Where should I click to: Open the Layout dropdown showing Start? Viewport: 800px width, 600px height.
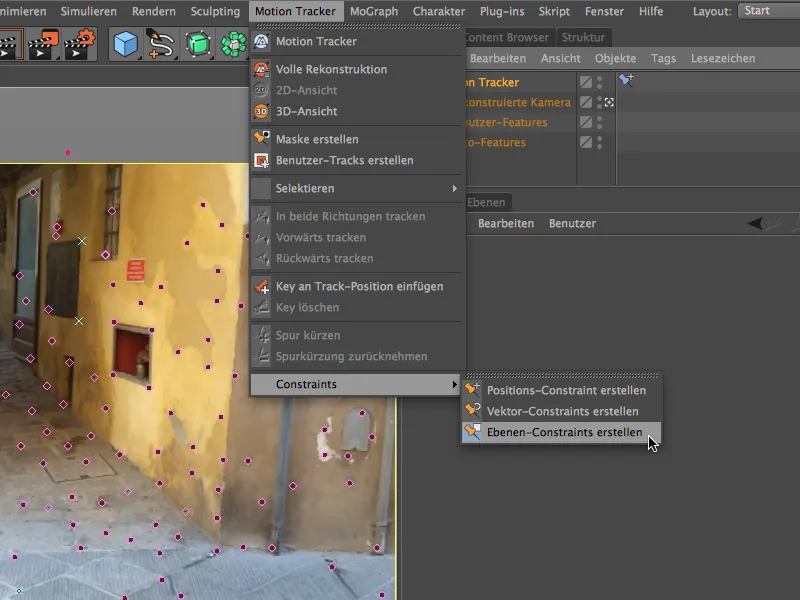click(x=769, y=11)
